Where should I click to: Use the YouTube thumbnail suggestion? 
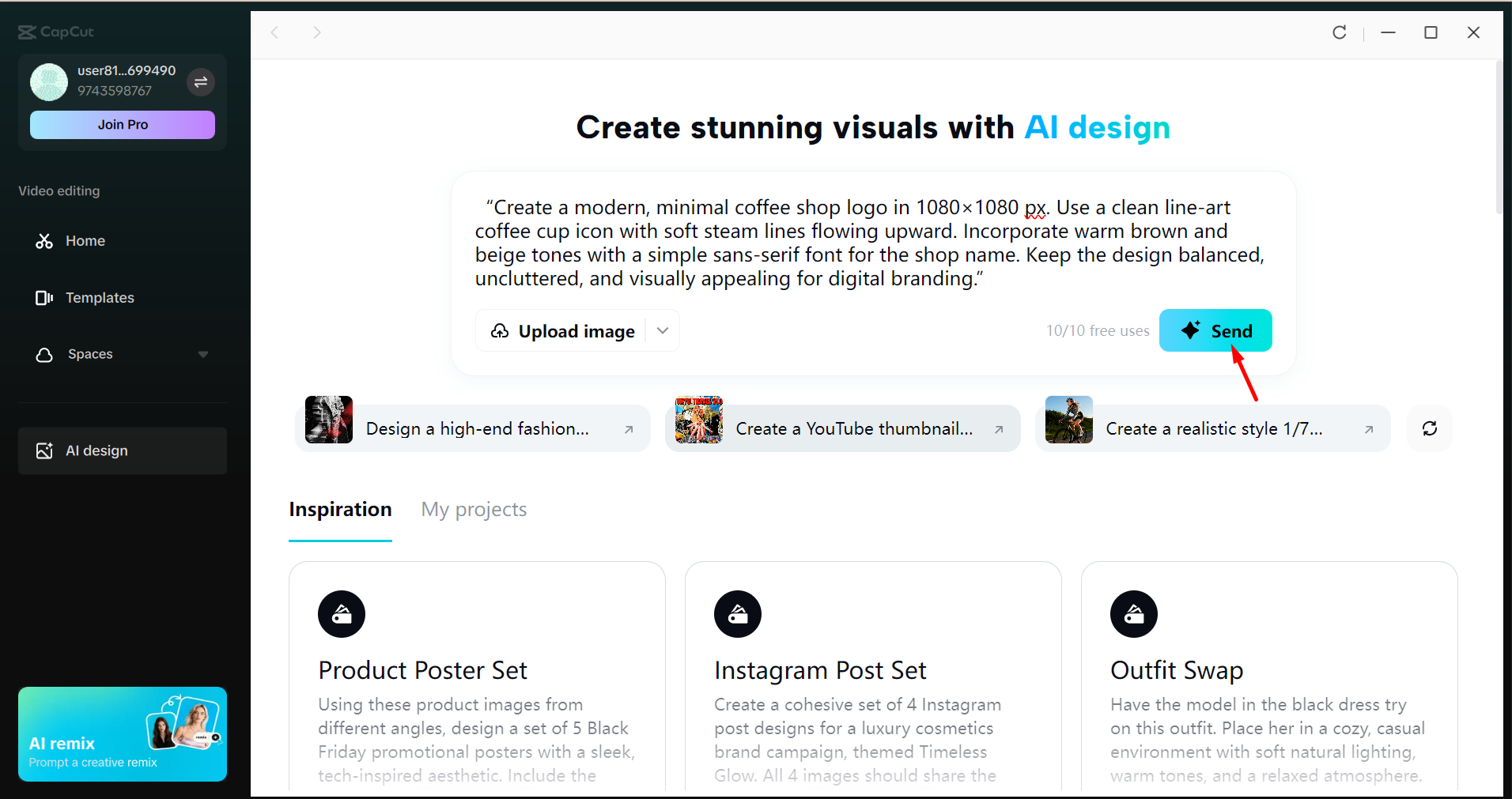click(x=843, y=428)
